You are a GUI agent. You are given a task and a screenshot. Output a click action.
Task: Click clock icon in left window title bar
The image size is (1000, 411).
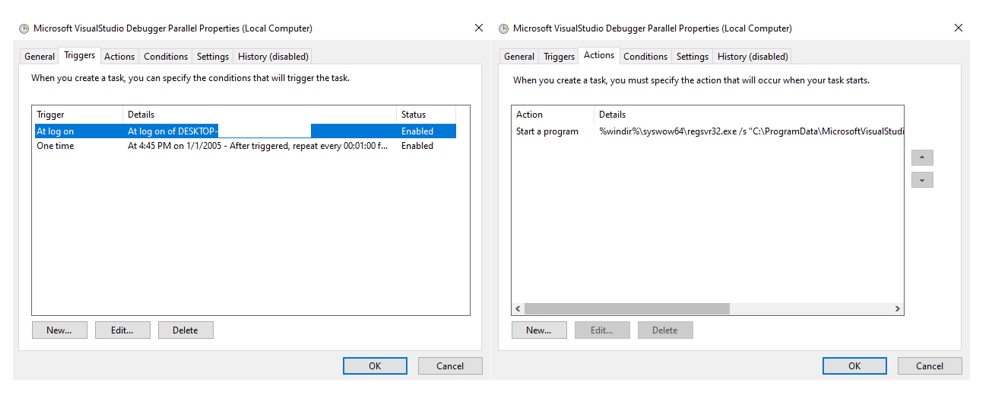[x=24, y=29]
